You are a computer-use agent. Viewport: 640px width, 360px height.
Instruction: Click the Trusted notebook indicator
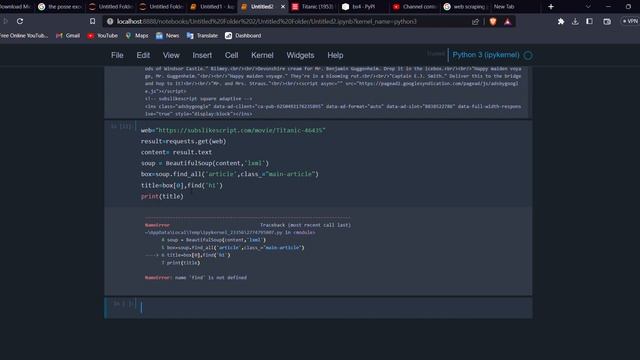436,53
